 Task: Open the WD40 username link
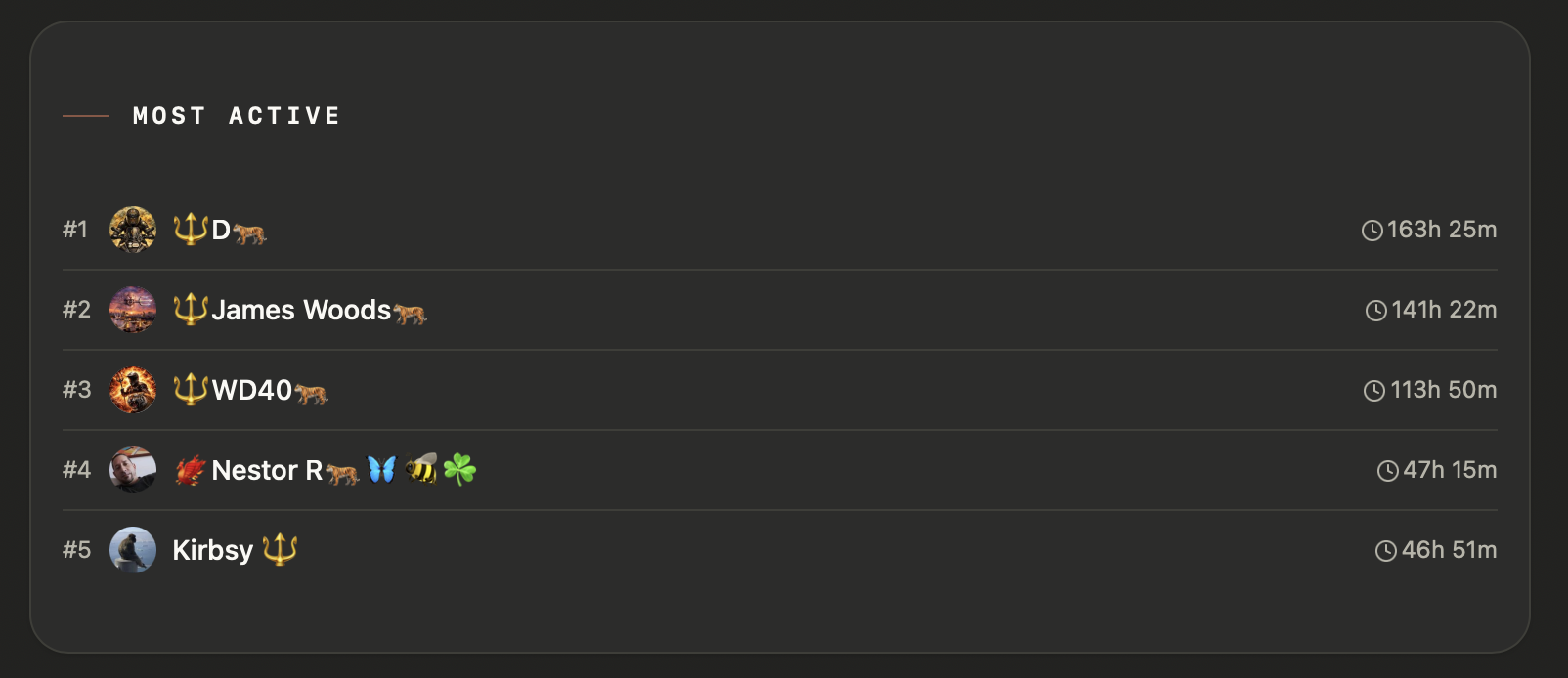click(252, 391)
